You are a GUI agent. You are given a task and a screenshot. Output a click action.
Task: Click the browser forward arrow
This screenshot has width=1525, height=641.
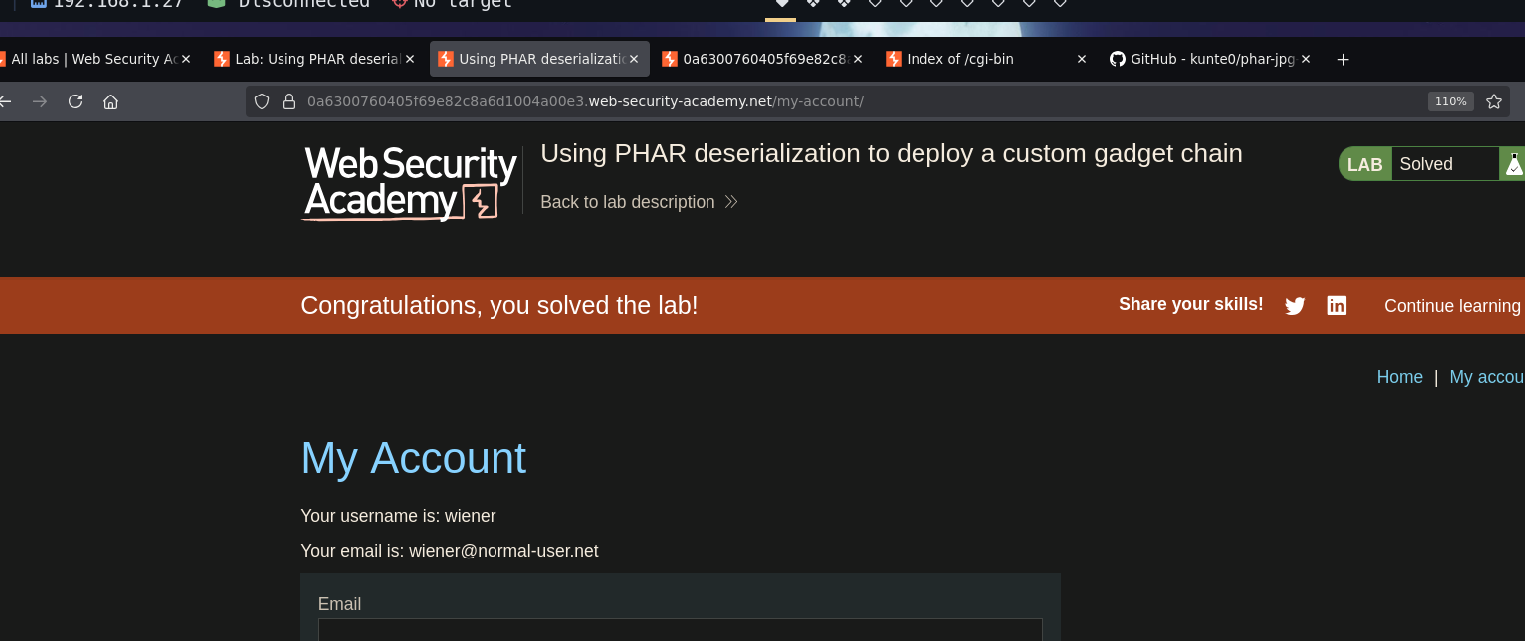(40, 101)
